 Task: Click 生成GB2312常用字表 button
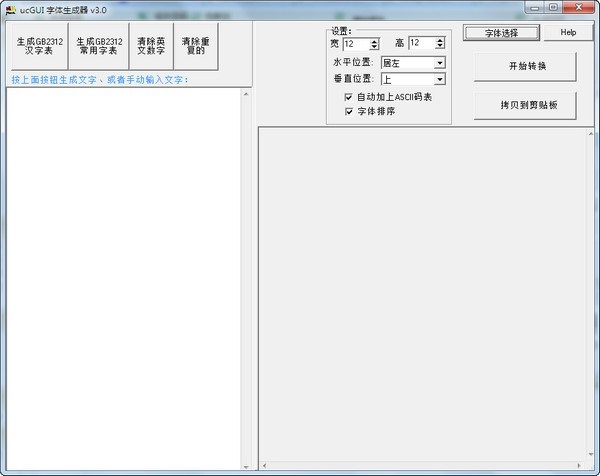pos(99,46)
